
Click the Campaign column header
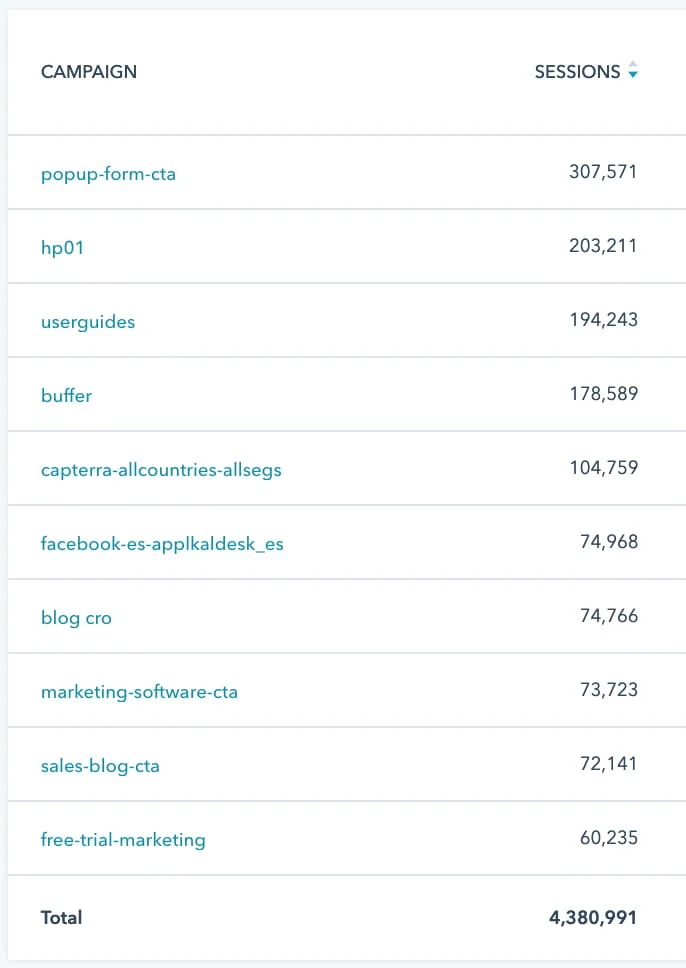(89, 72)
